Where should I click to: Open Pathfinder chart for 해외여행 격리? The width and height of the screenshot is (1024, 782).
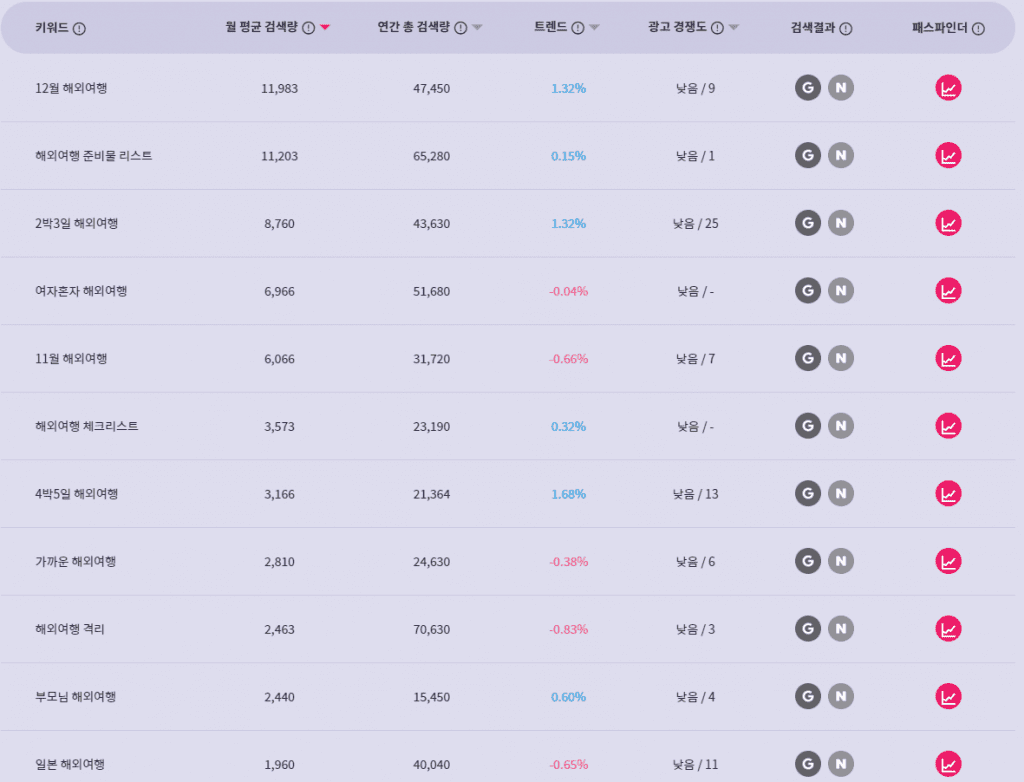coord(948,628)
